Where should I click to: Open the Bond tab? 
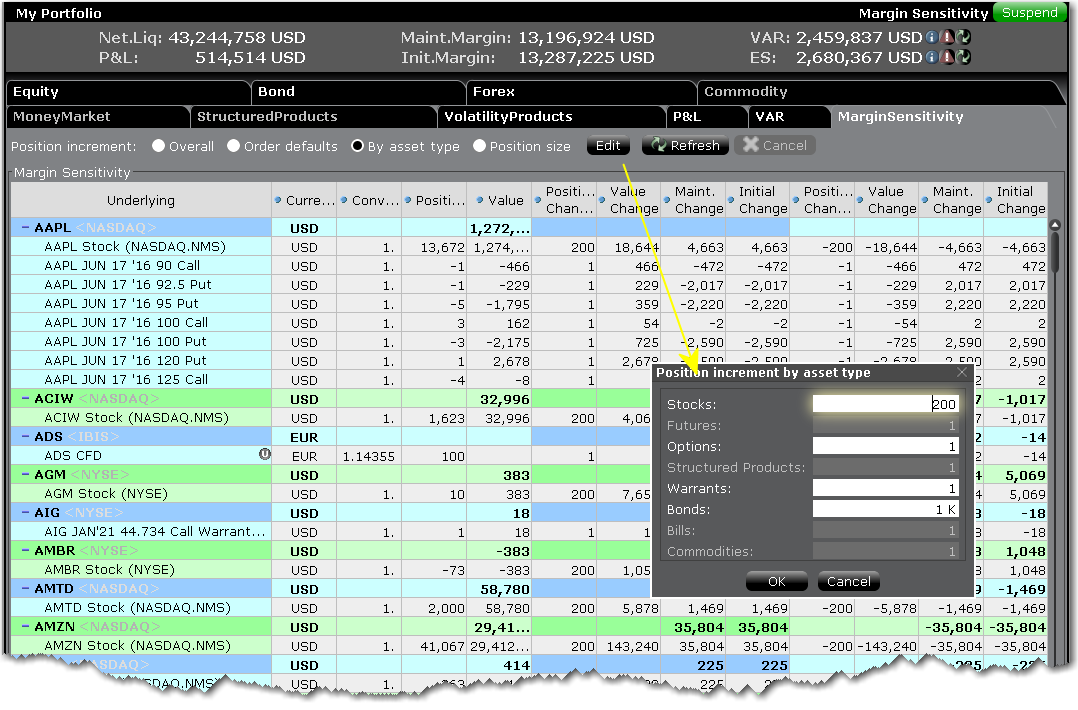coord(358,92)
